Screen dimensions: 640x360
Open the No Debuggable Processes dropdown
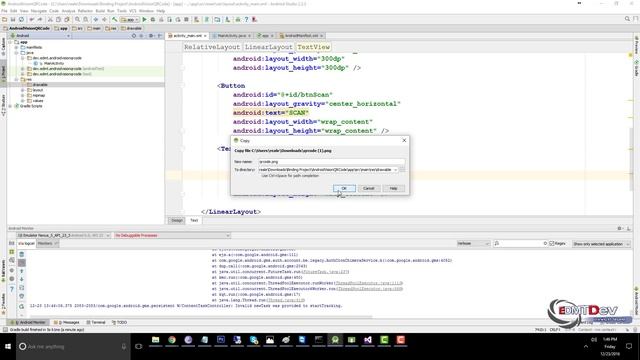(172, 236)
